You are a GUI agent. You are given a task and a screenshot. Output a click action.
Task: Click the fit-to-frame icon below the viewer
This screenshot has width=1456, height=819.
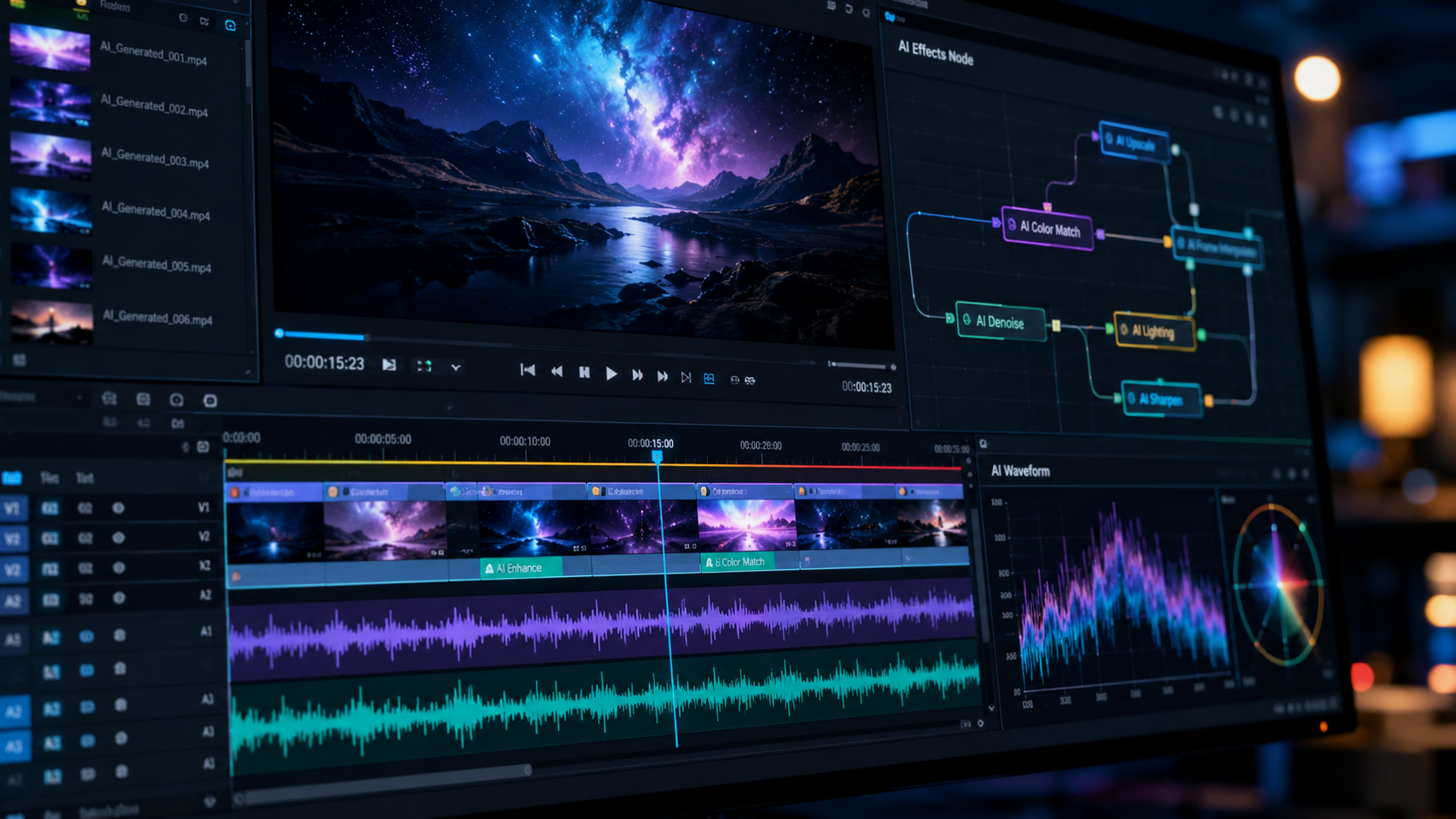coord(424,366)
